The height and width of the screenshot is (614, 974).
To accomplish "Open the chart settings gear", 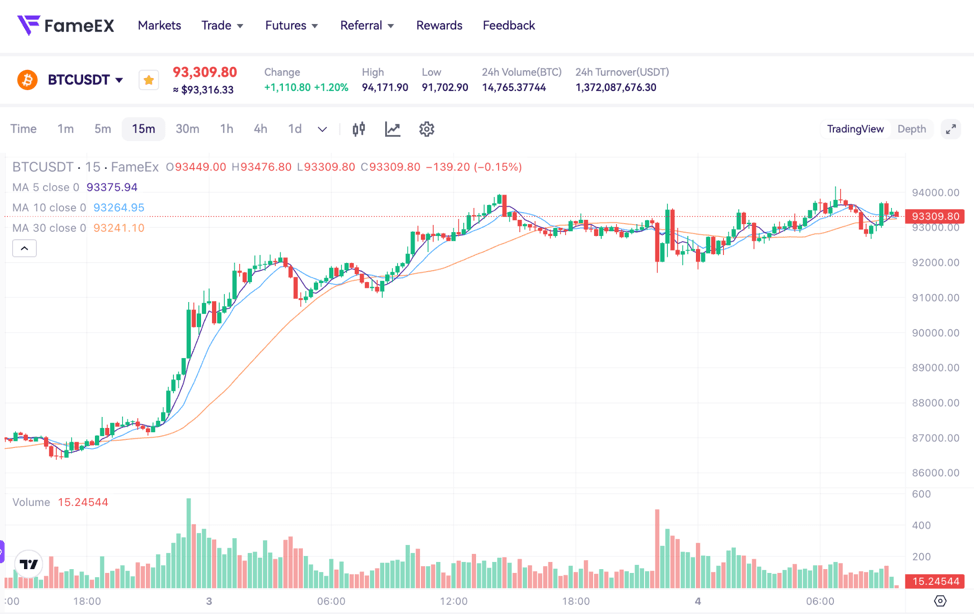I will click(x=426, y=129).
